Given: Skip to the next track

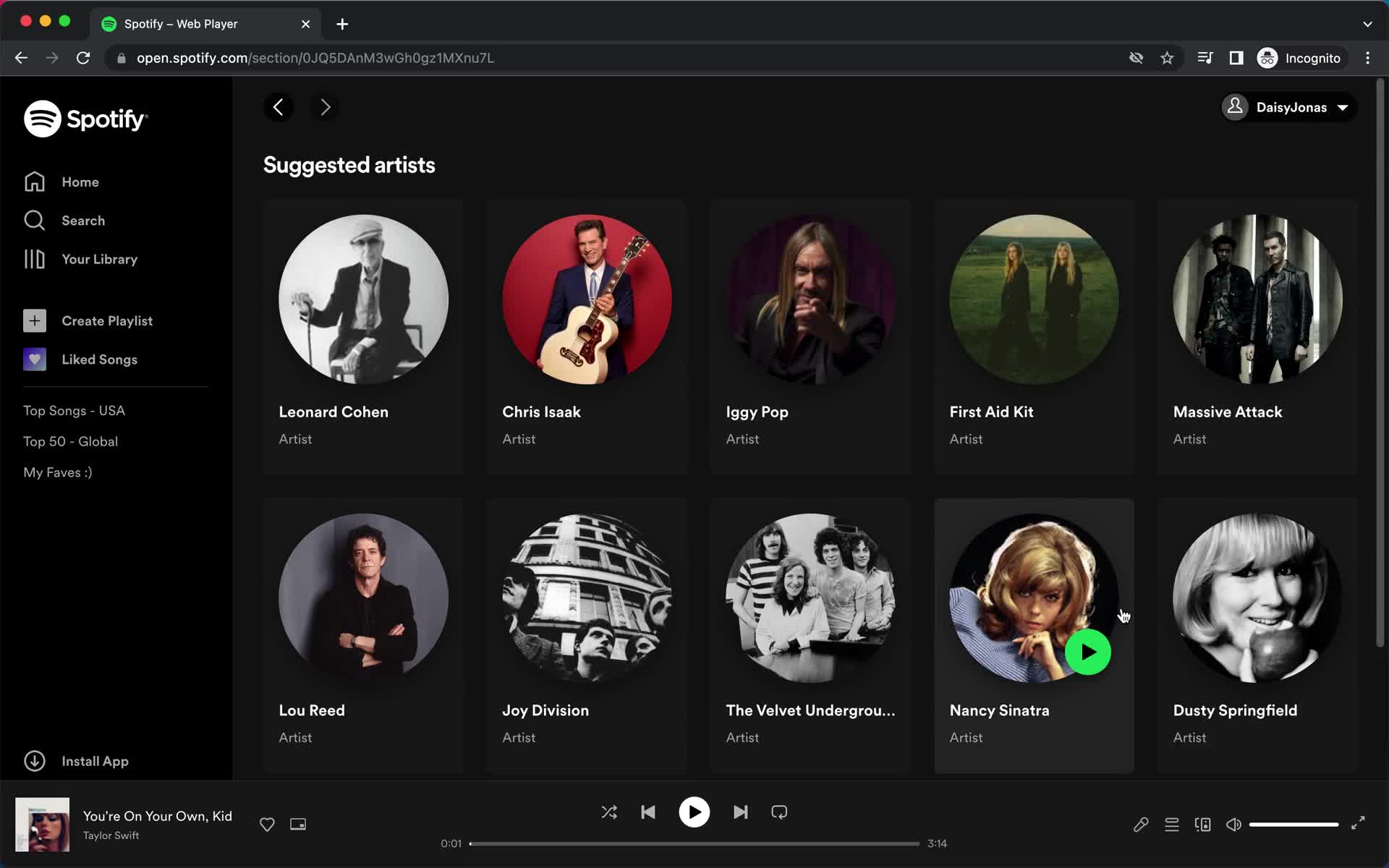Looking at the screenshot, I should click(740, 812).
